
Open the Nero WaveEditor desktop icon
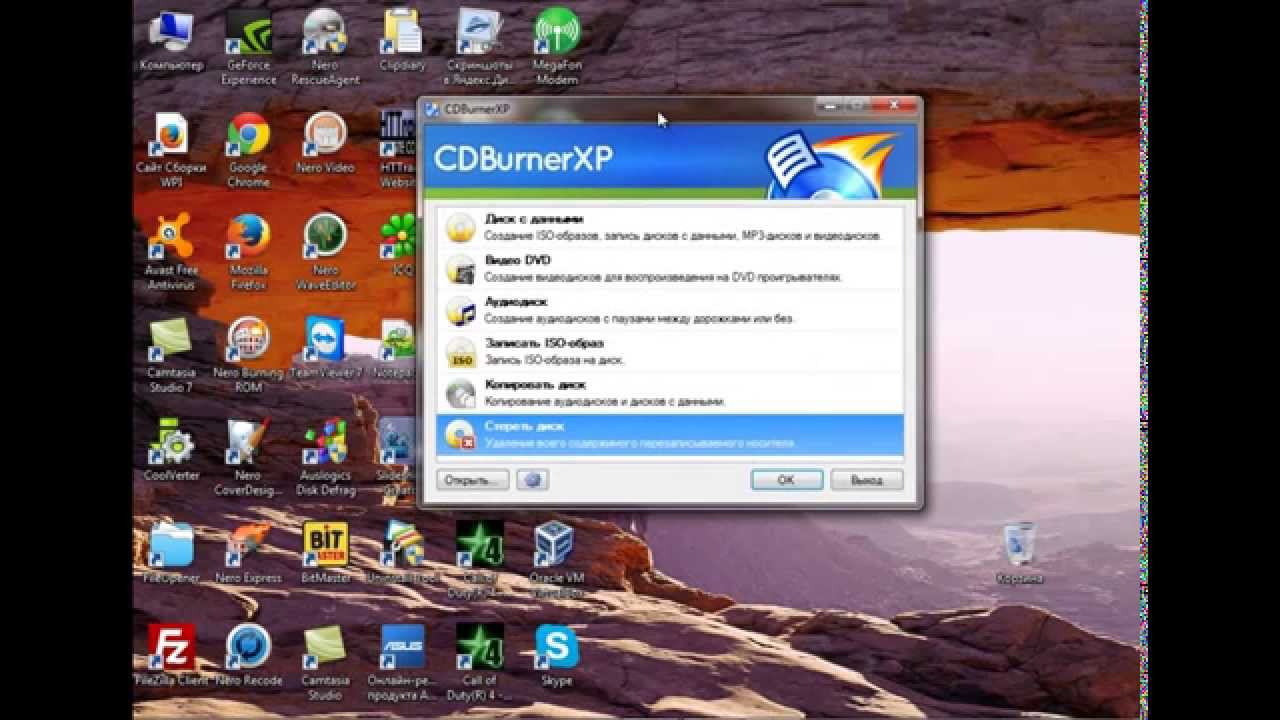click(x=325, y=252)
